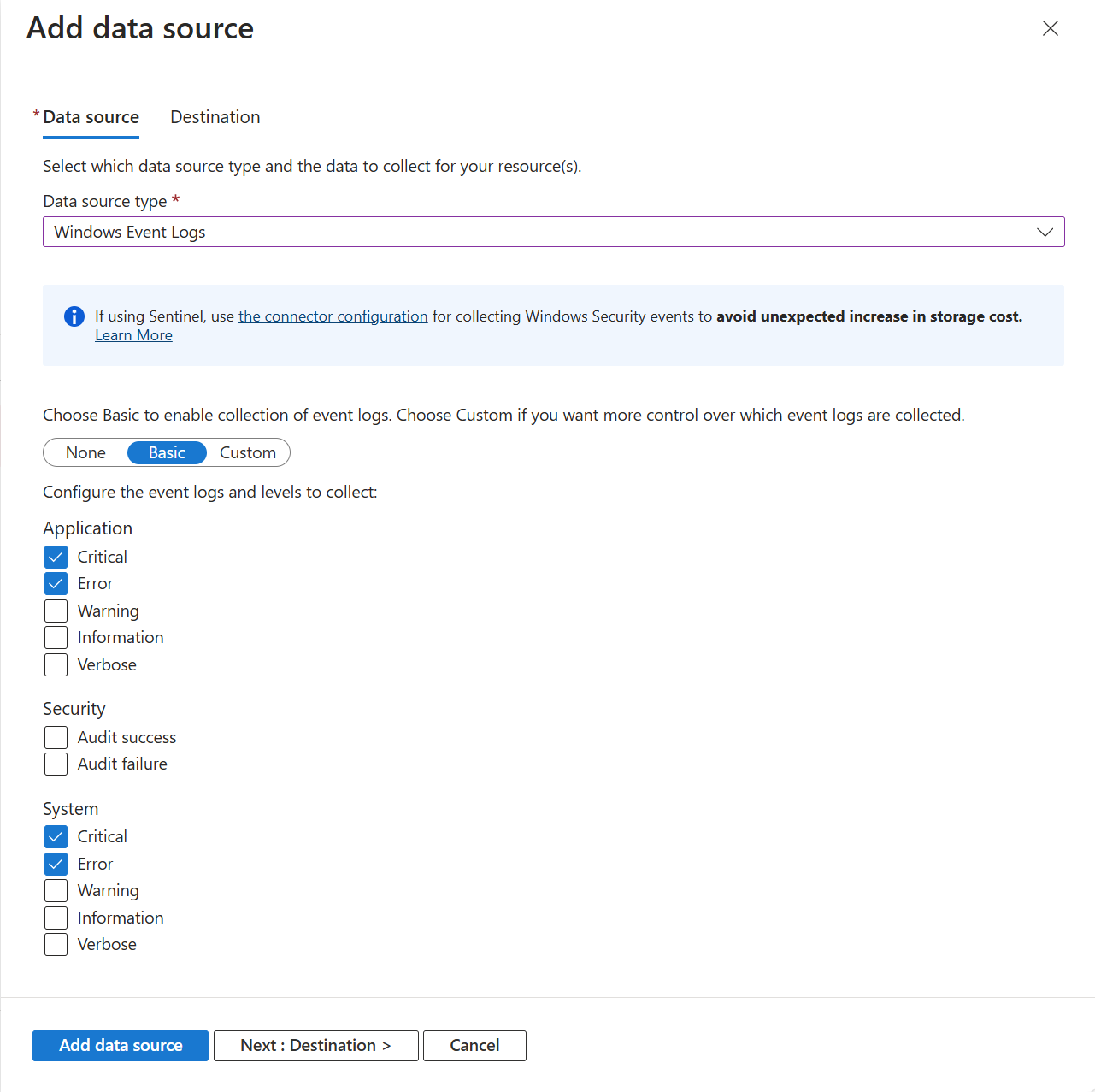Expand the Data source type dropdown arrow
Viewport: 1095px width, 1092px height.
[1045, 232]
